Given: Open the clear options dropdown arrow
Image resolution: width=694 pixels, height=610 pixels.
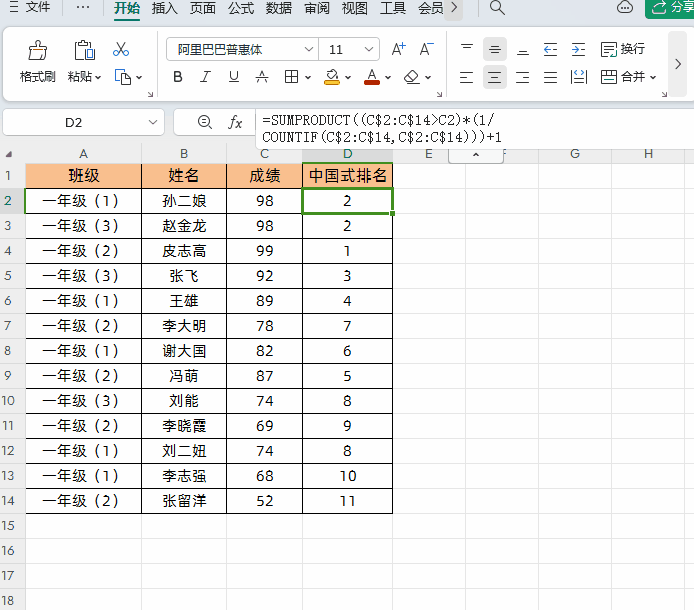Looking at the screenshot, I should point(428,77).
